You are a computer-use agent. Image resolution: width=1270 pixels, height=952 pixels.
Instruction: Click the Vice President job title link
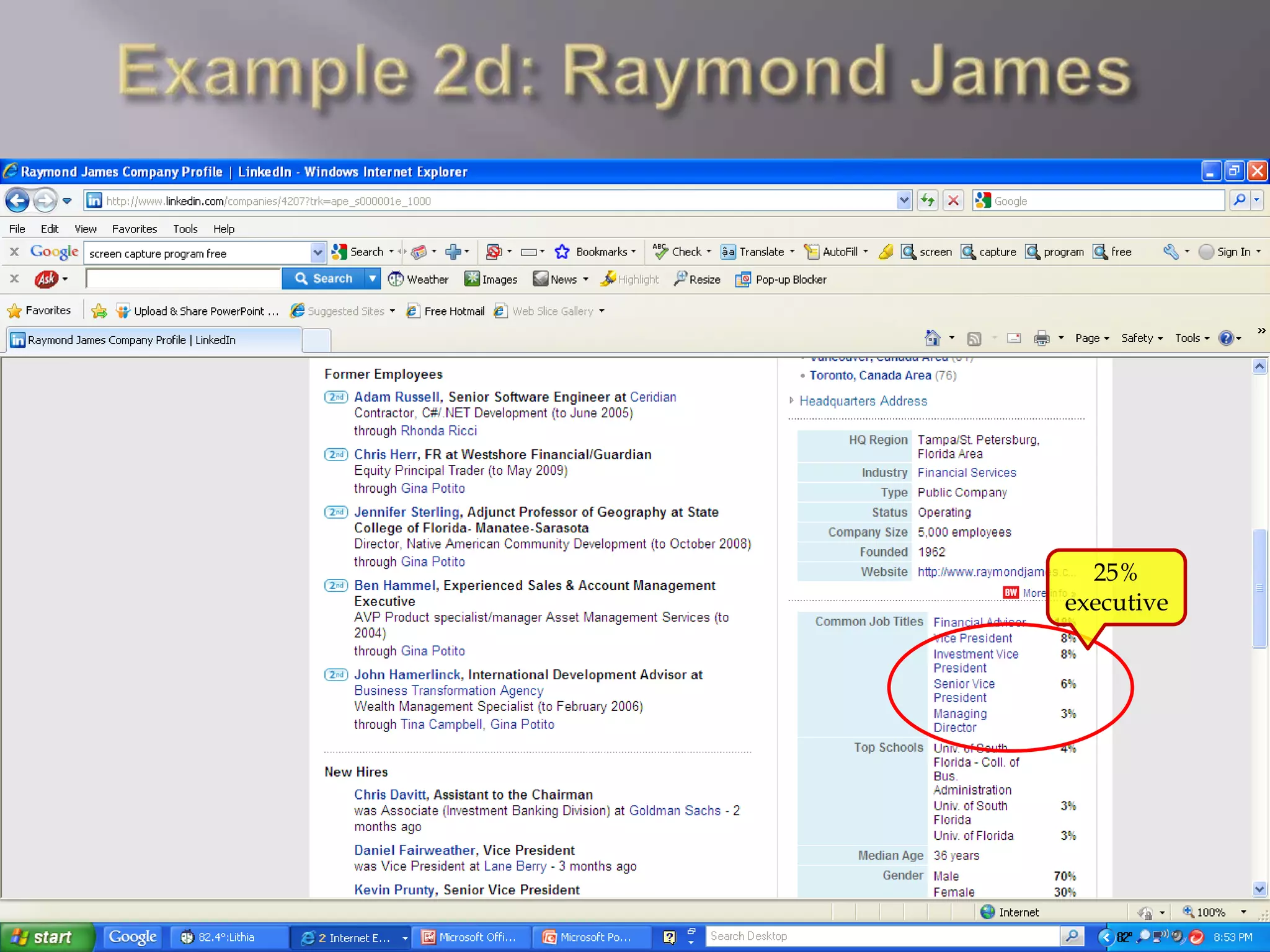(973, 638)
